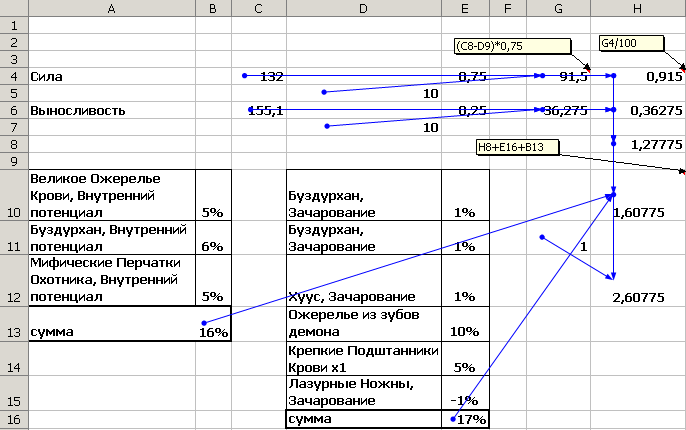Click the (C8-D9)*0,75 comment box
The image size is (686, 430).
[x=512, y=46]
